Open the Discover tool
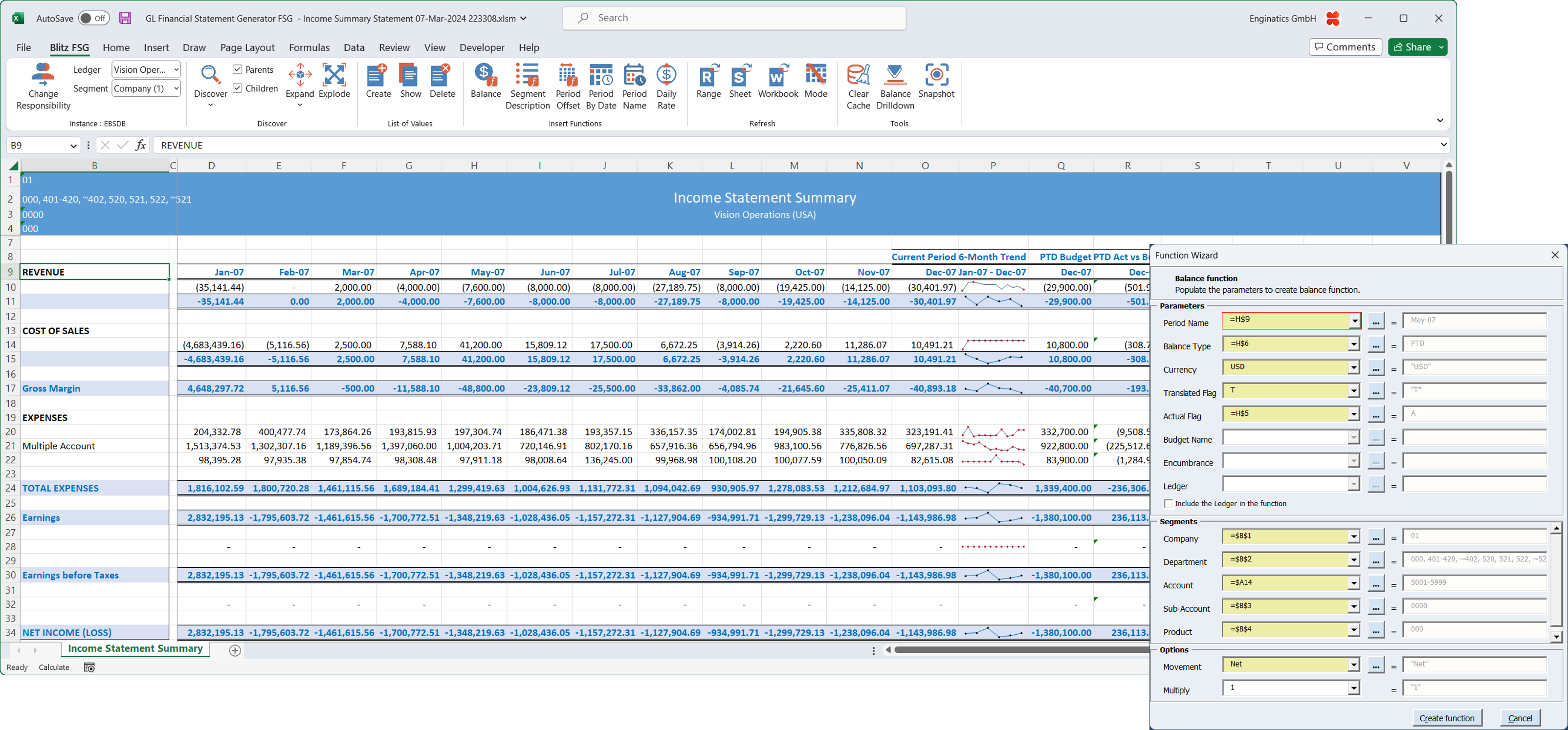This screenshot has width=1568, height=730. (x=211, y=85)
